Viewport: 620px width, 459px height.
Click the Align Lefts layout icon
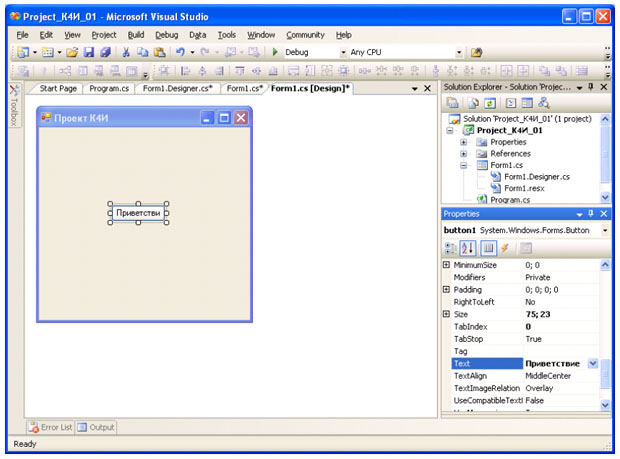point(185,71)
